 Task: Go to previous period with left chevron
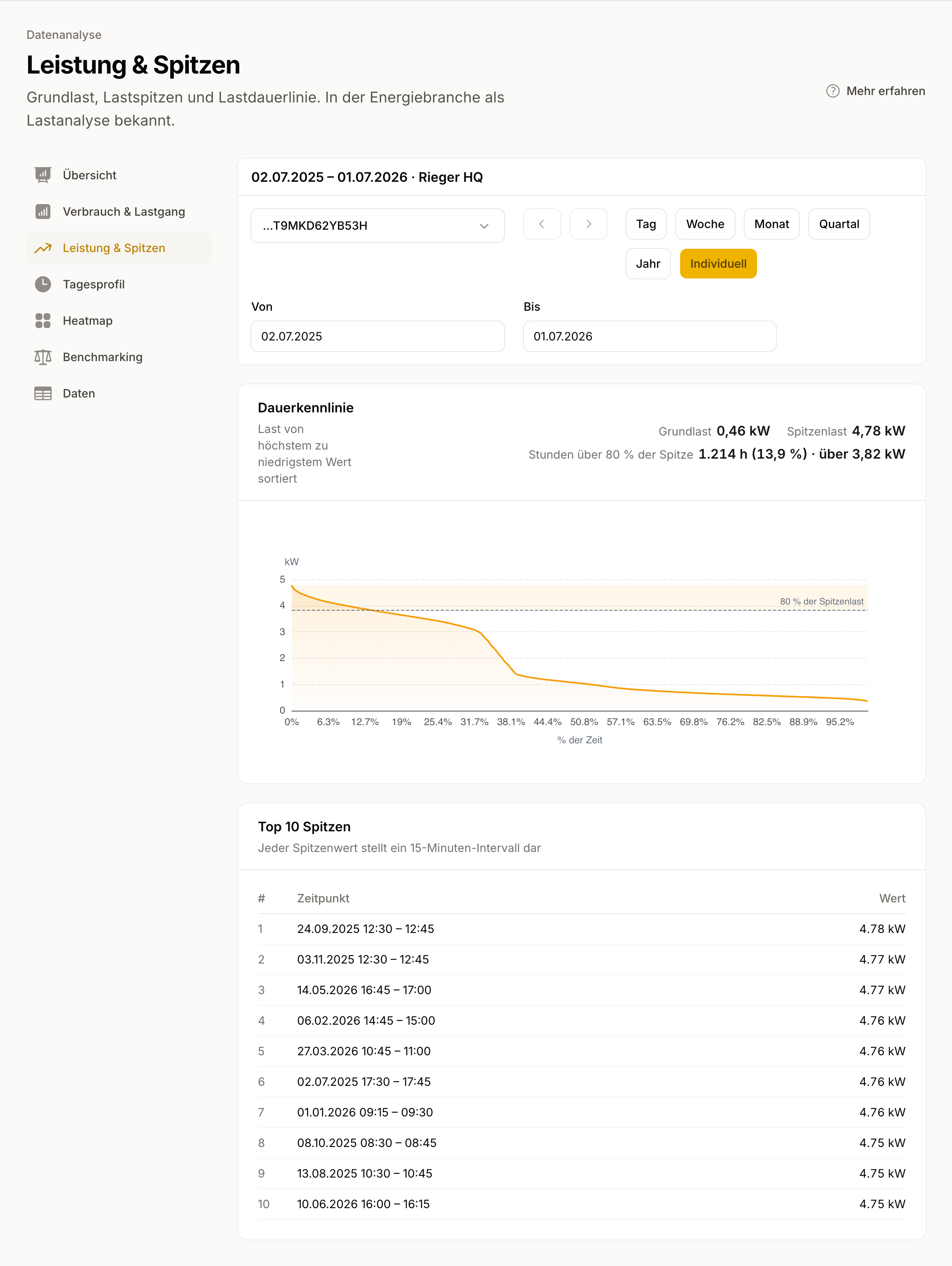[x=542, y=224]
